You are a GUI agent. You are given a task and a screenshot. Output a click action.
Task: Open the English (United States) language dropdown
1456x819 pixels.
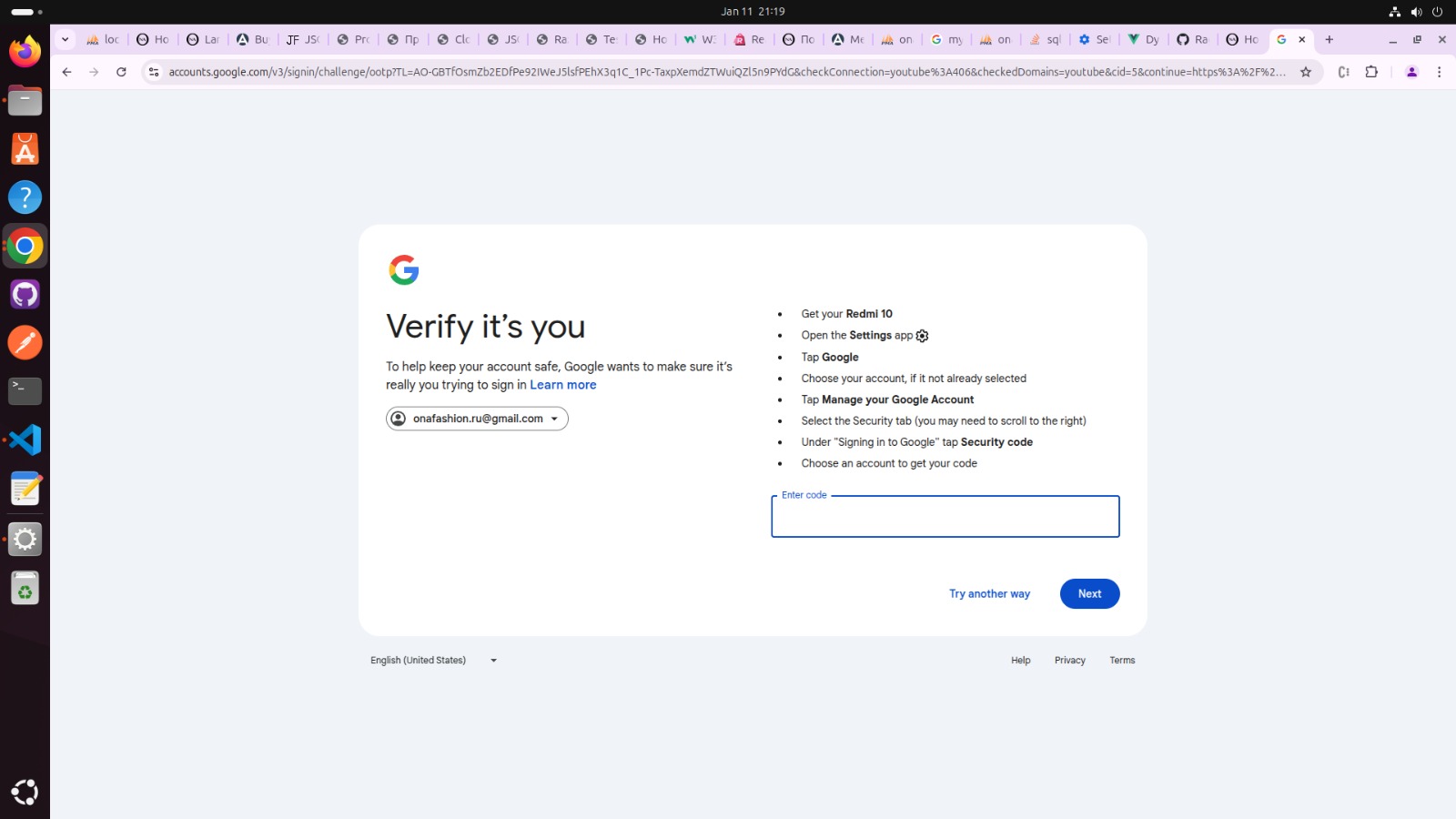point(433,661)
